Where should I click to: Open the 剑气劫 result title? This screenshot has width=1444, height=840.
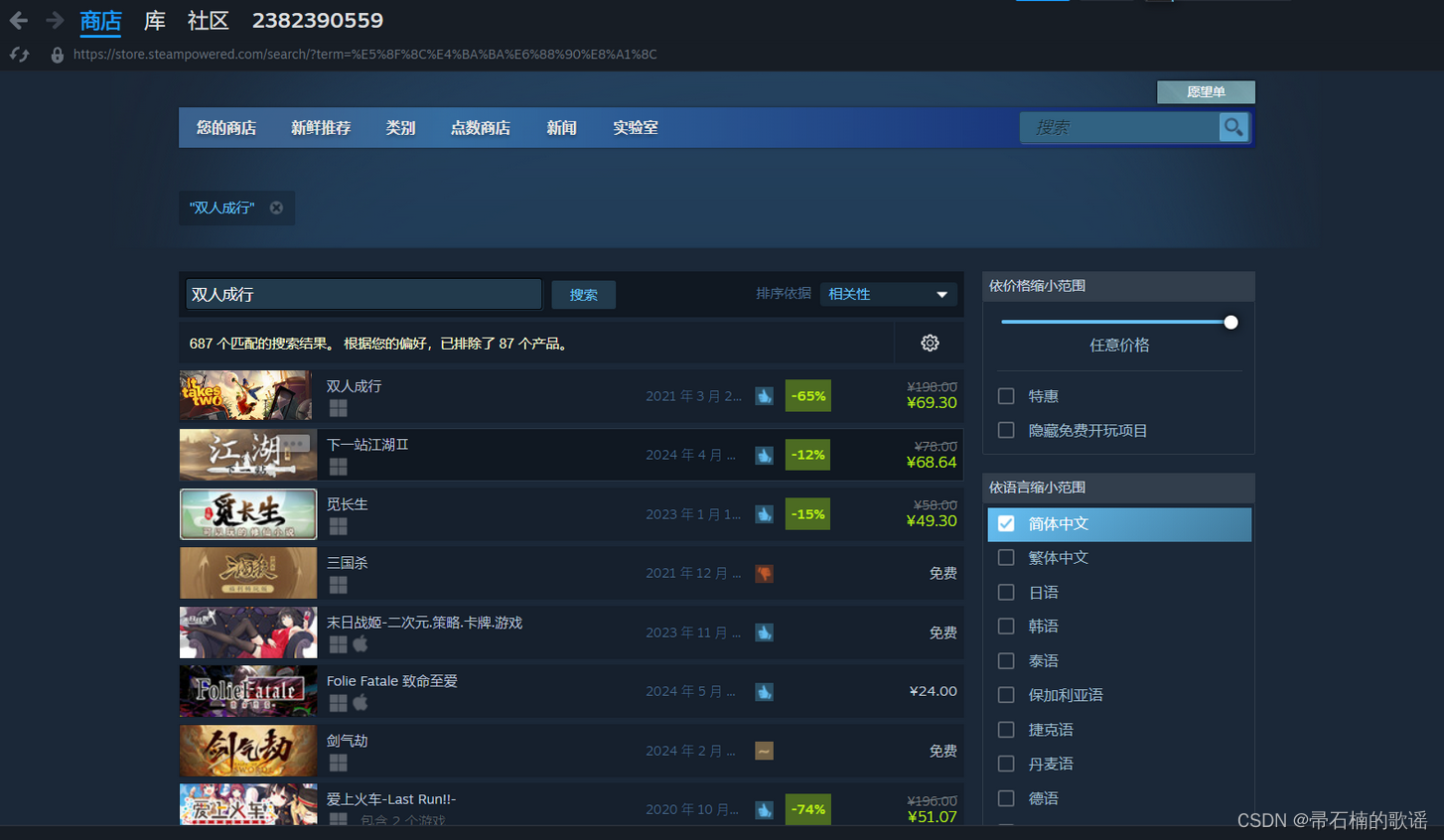point(348,741)
